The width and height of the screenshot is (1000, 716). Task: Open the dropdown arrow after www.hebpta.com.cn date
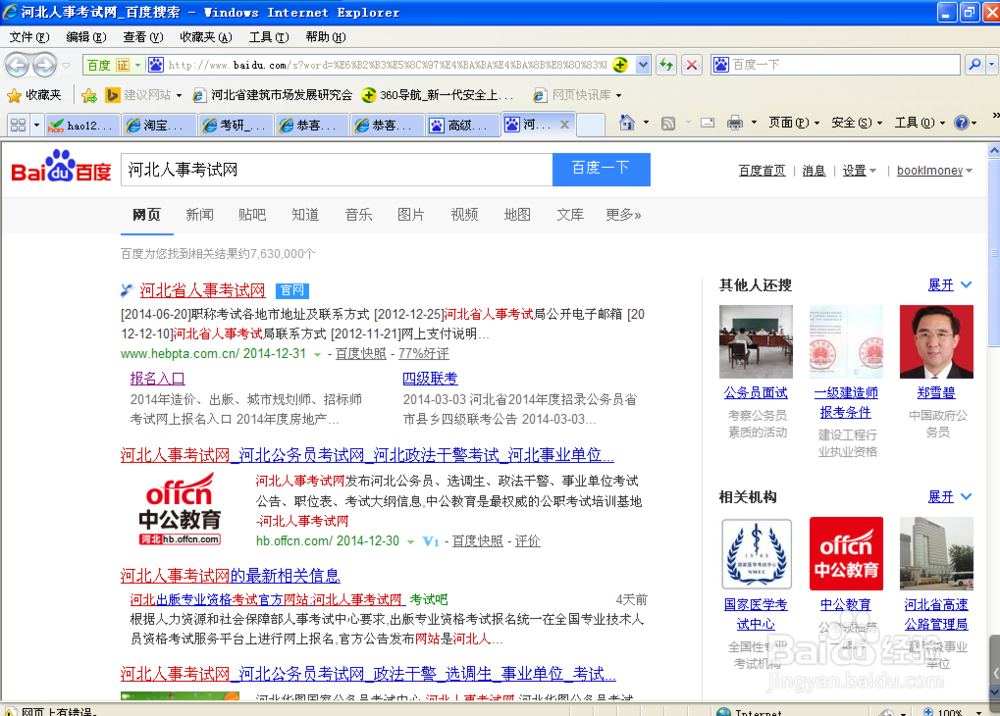pyautogui.click(x=317, y=354)
